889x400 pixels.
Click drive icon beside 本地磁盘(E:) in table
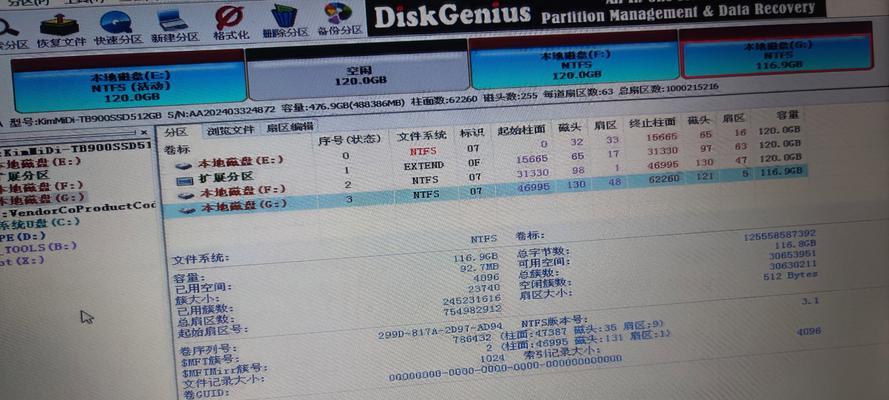pyautogui.click(x=184, y=166)
